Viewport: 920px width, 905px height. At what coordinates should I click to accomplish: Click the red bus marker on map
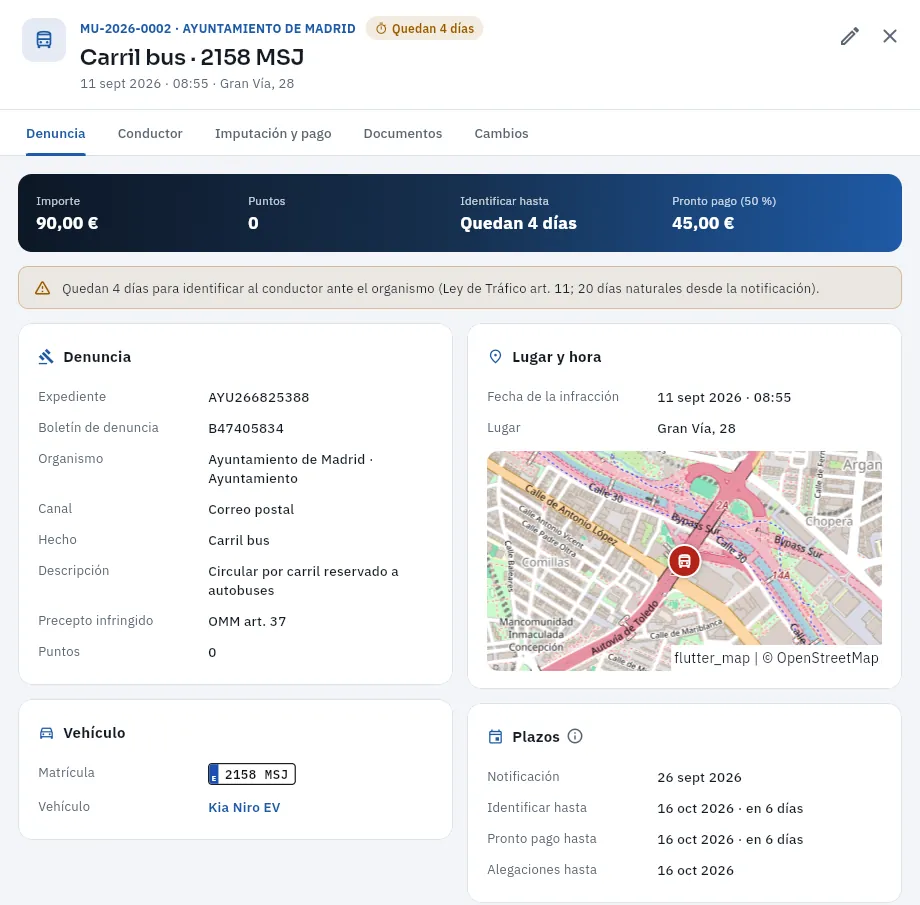[x=684, y=560]
